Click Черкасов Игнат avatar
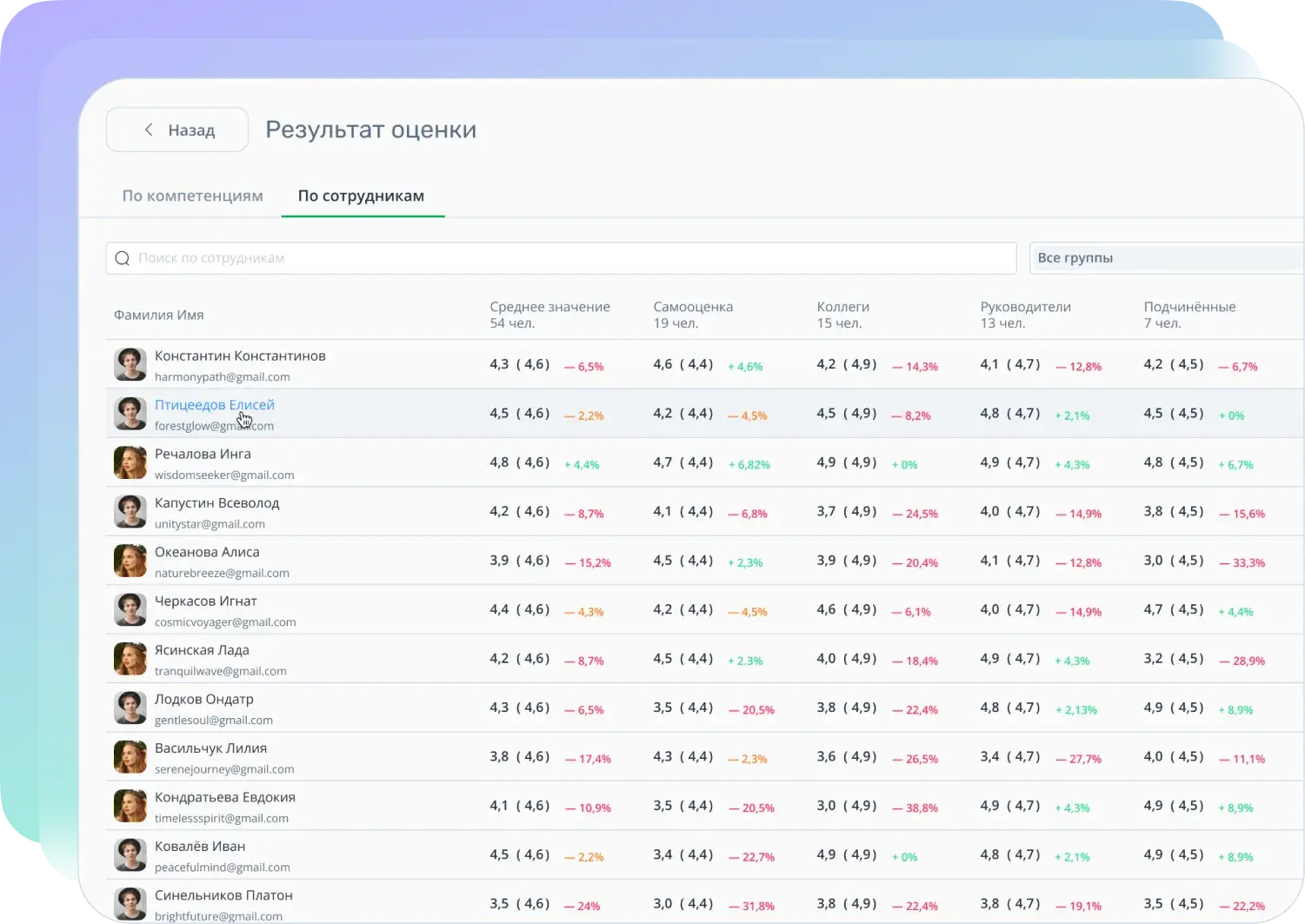1305x924 pixels. pos(130,609)
